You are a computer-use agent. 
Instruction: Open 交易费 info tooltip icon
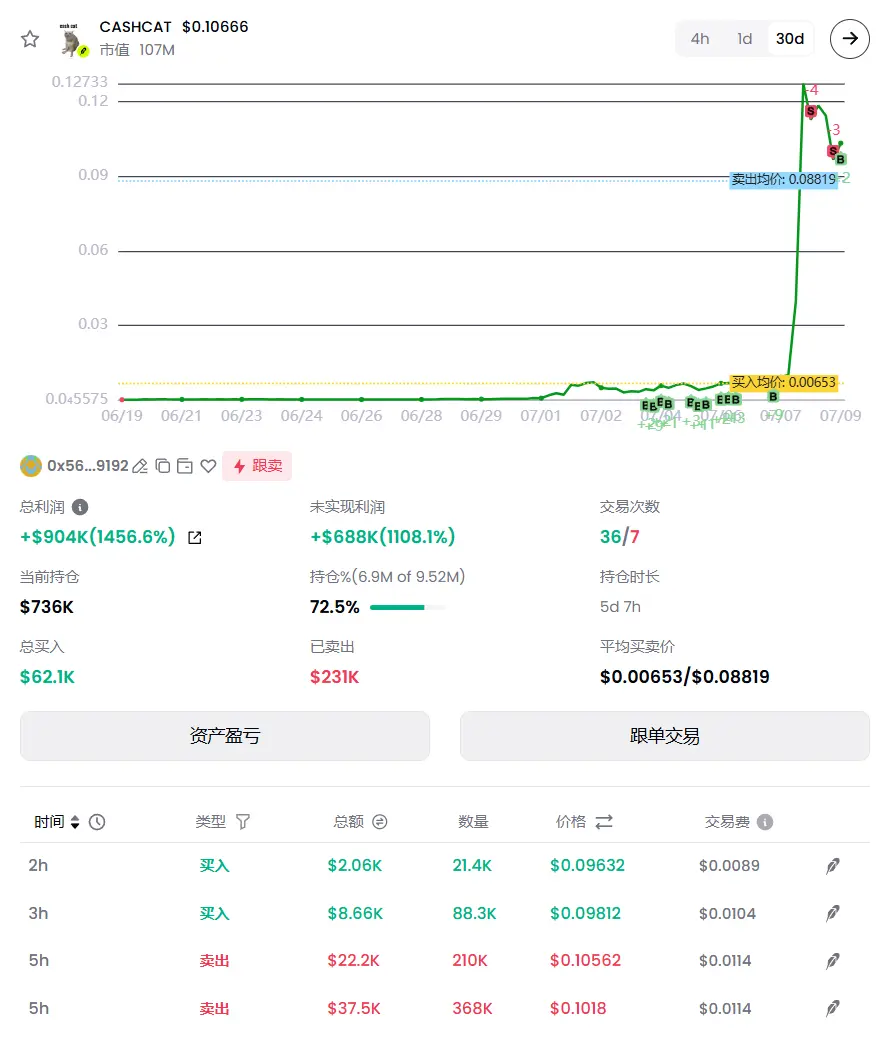(765, 822)
